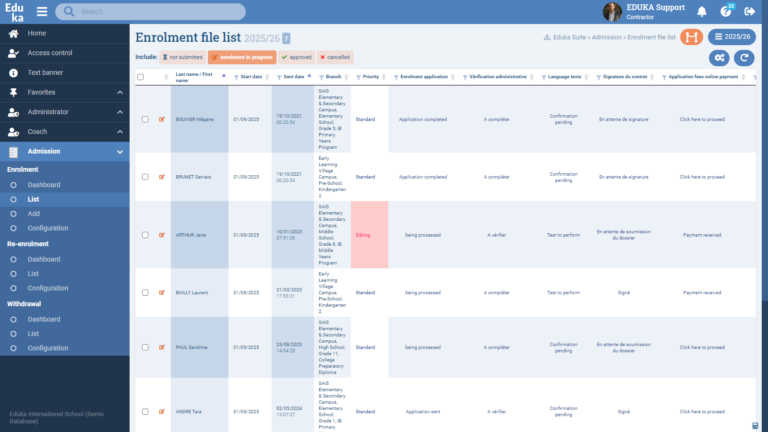Toggle the hamburger sidebar menu

point(42,12)
